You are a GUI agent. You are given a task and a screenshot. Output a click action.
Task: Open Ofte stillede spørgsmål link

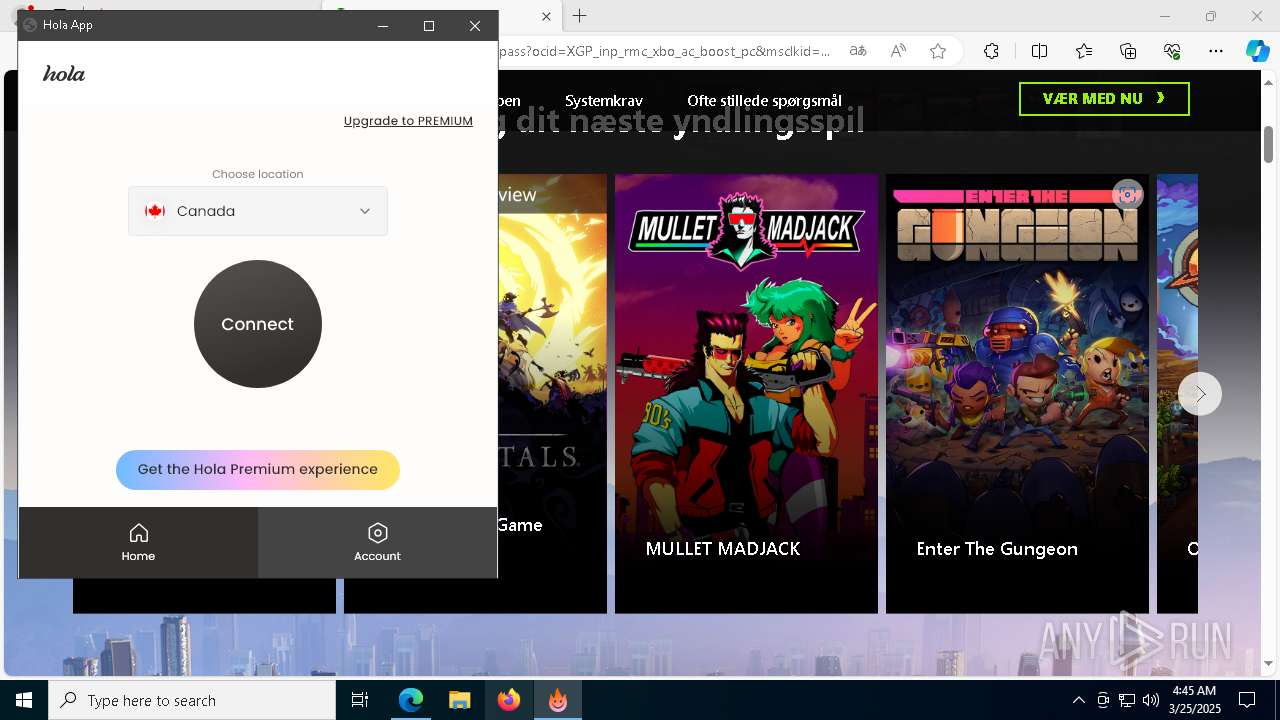tap(764, 101)
